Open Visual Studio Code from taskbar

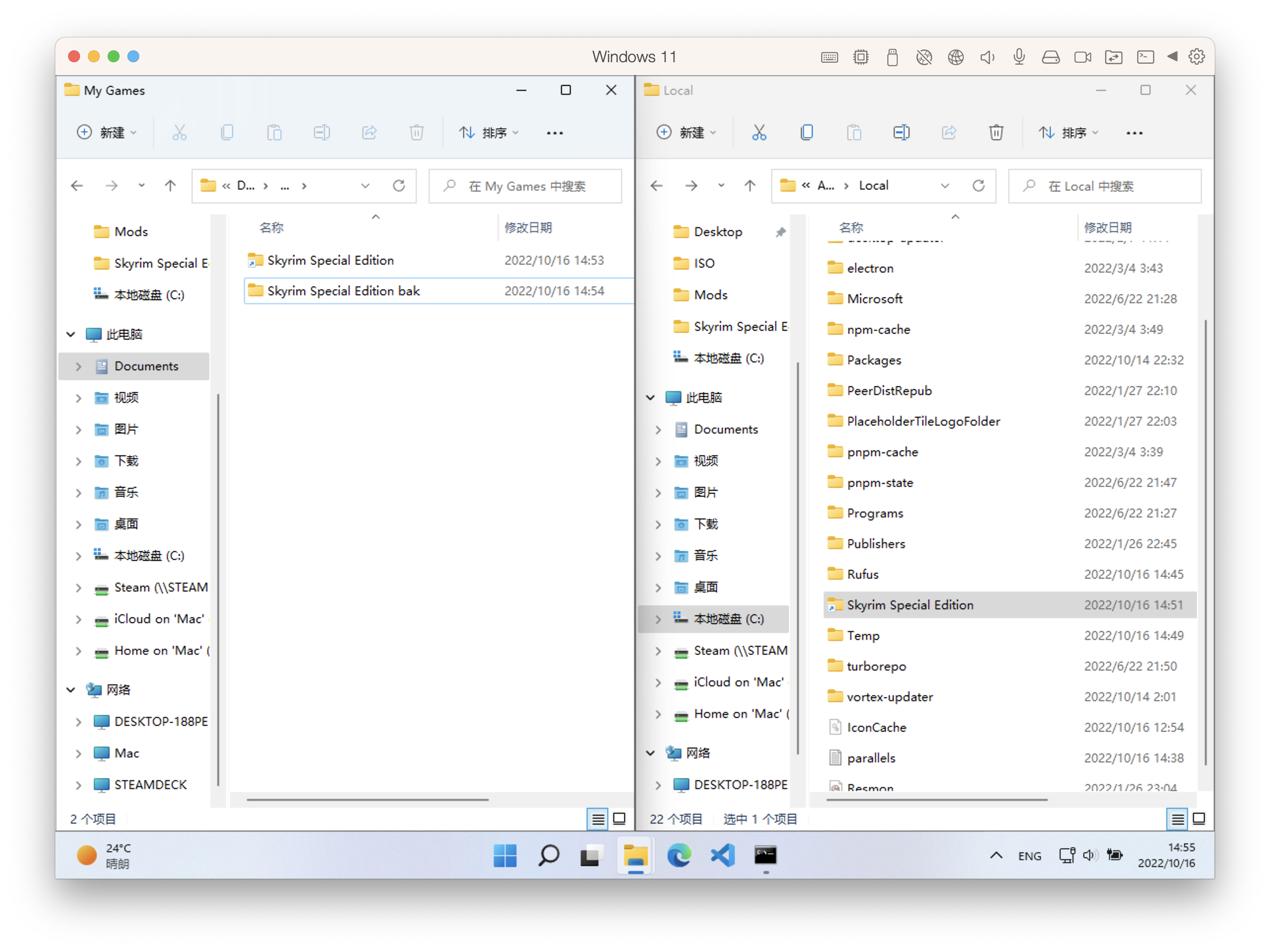[722, 856]
